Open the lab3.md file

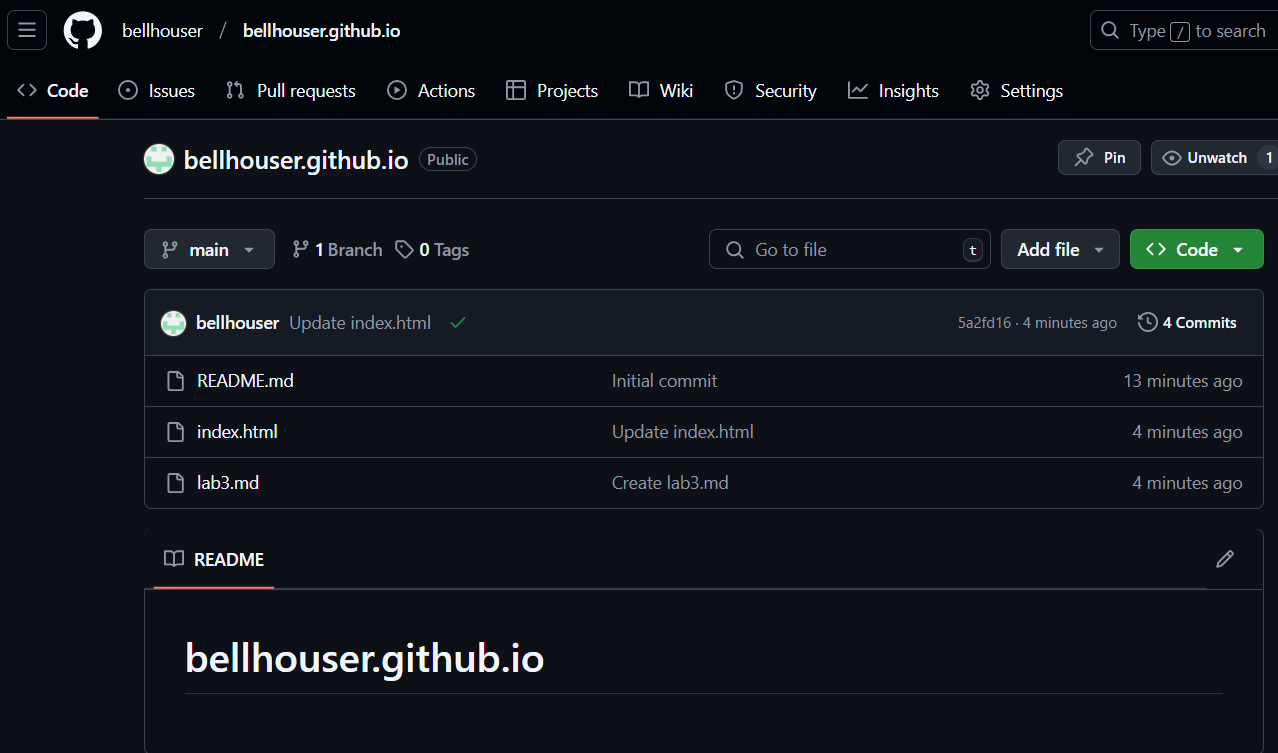[228, 483]
